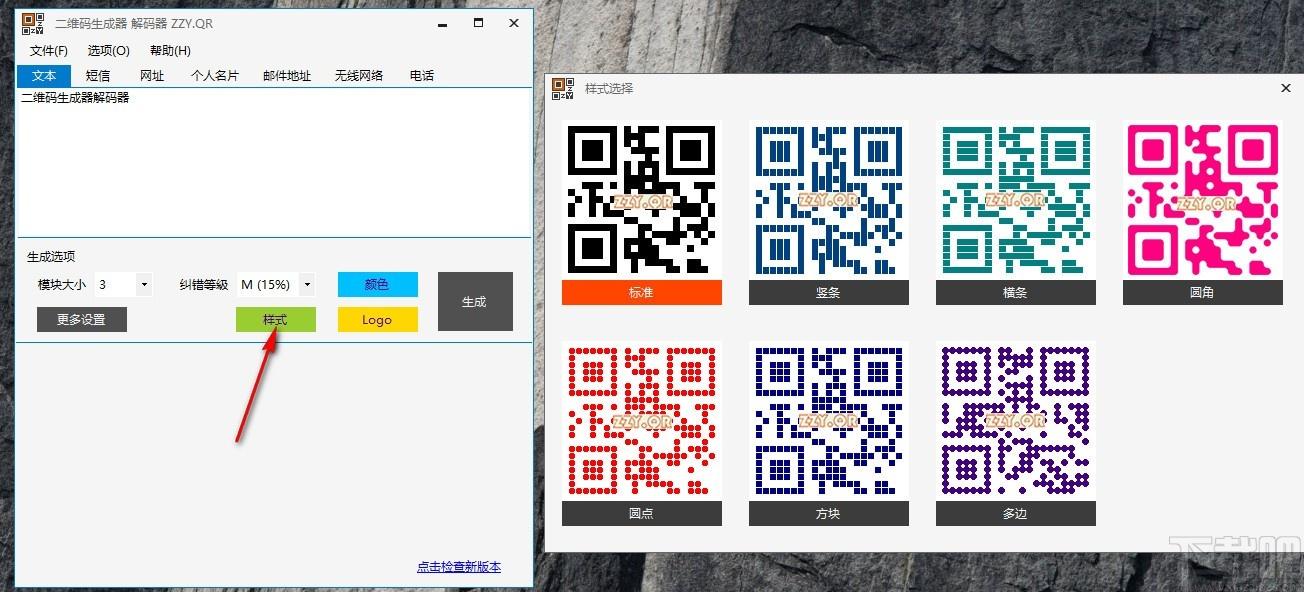Switch to the 网址 tab
Image resolution: width=1304 pixels, height=592 pixels.
(152, 75)
